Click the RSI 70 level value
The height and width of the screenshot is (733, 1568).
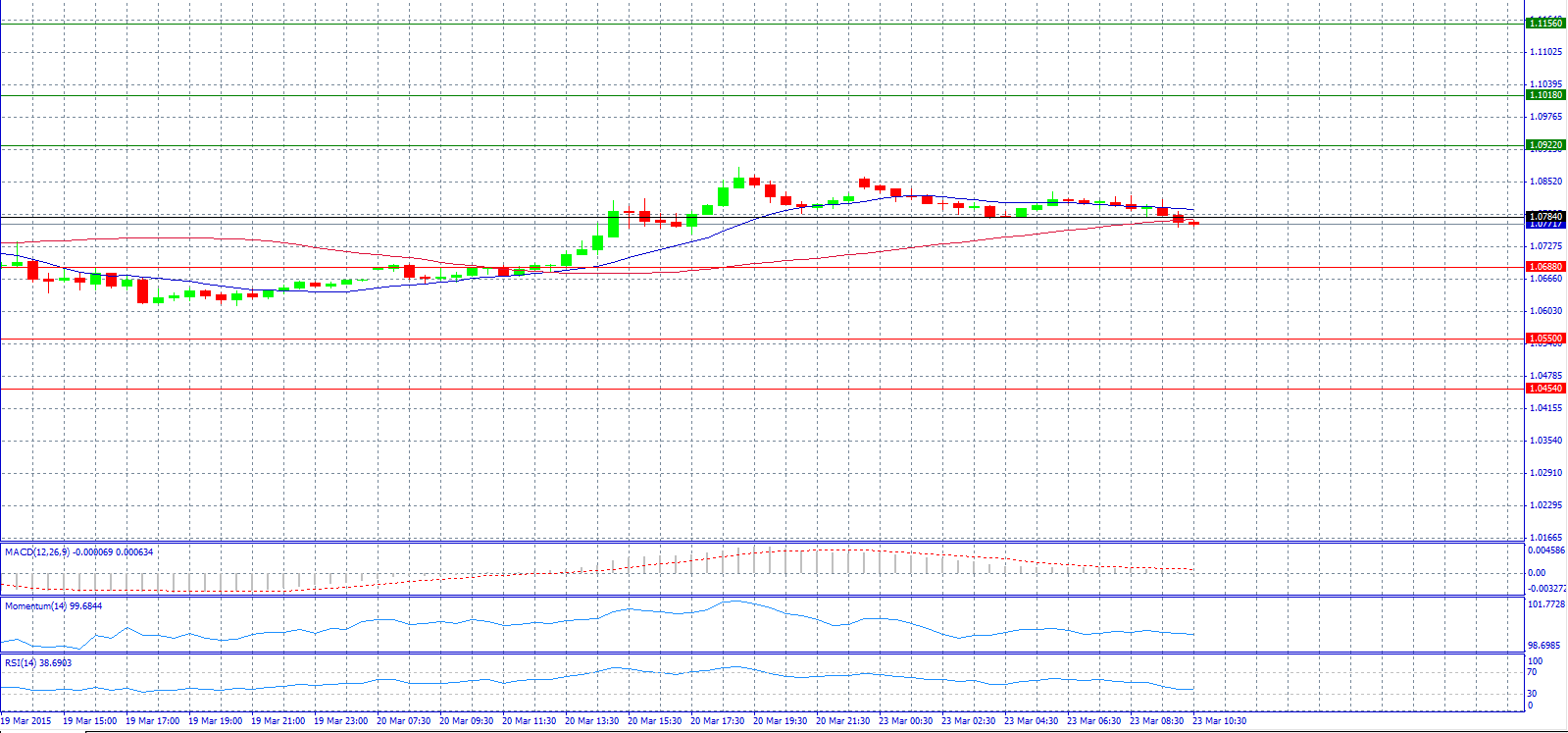1533,673
